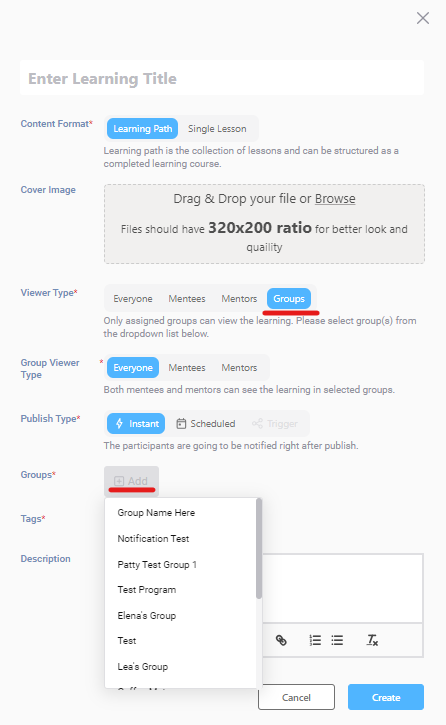Click the Browse link for cover image
Image resolution: width=446 pixels, height=725 pixels.
coord(335,199)
